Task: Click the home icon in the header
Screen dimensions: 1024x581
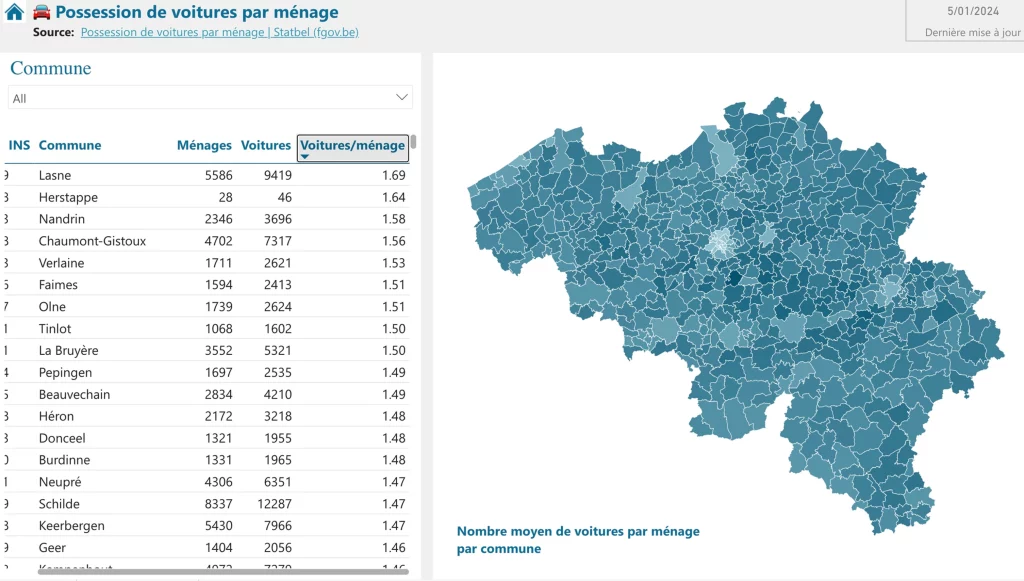Action: [15, 13]
